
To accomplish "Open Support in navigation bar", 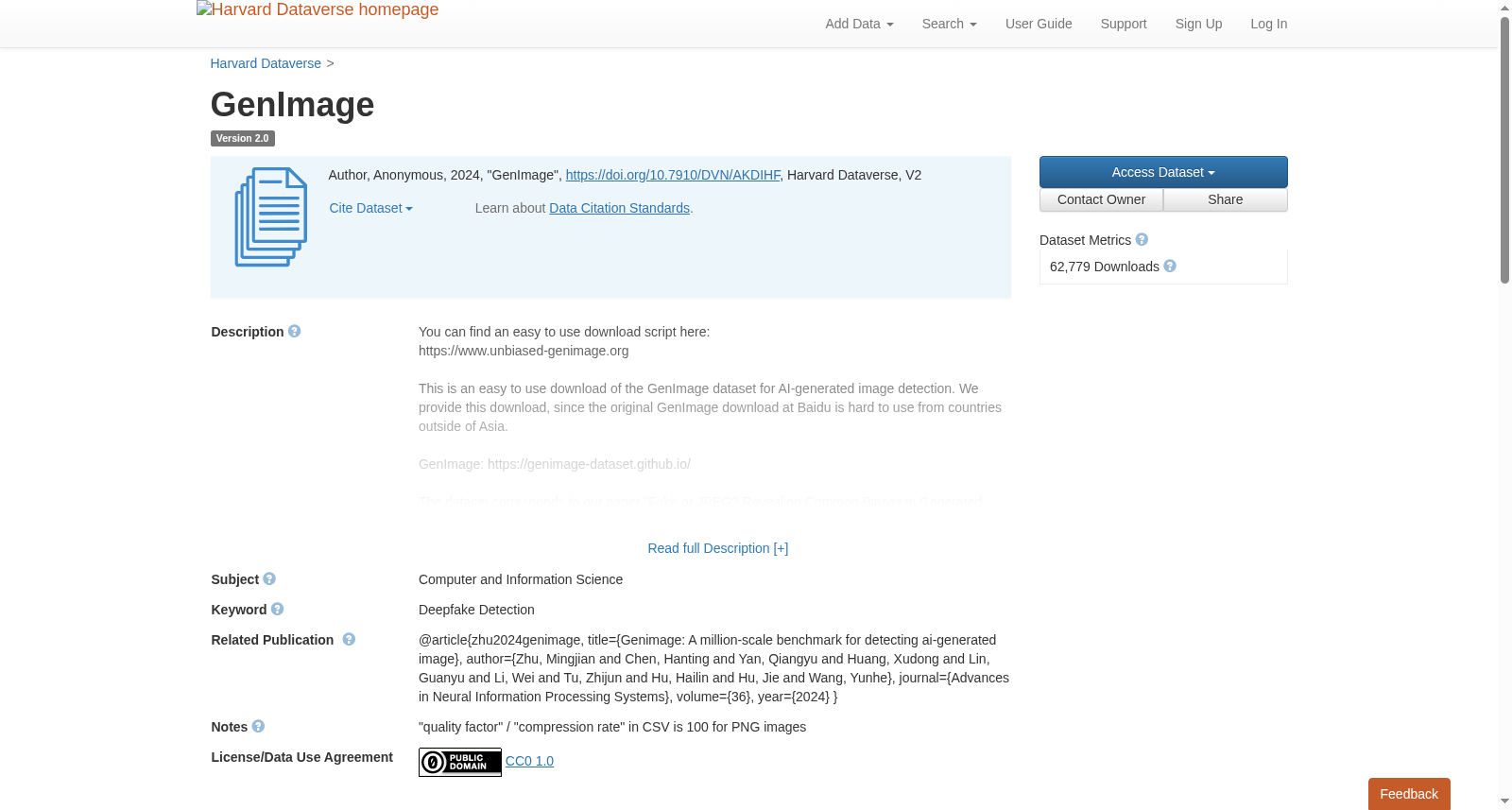I will (x=1124, y=24).
